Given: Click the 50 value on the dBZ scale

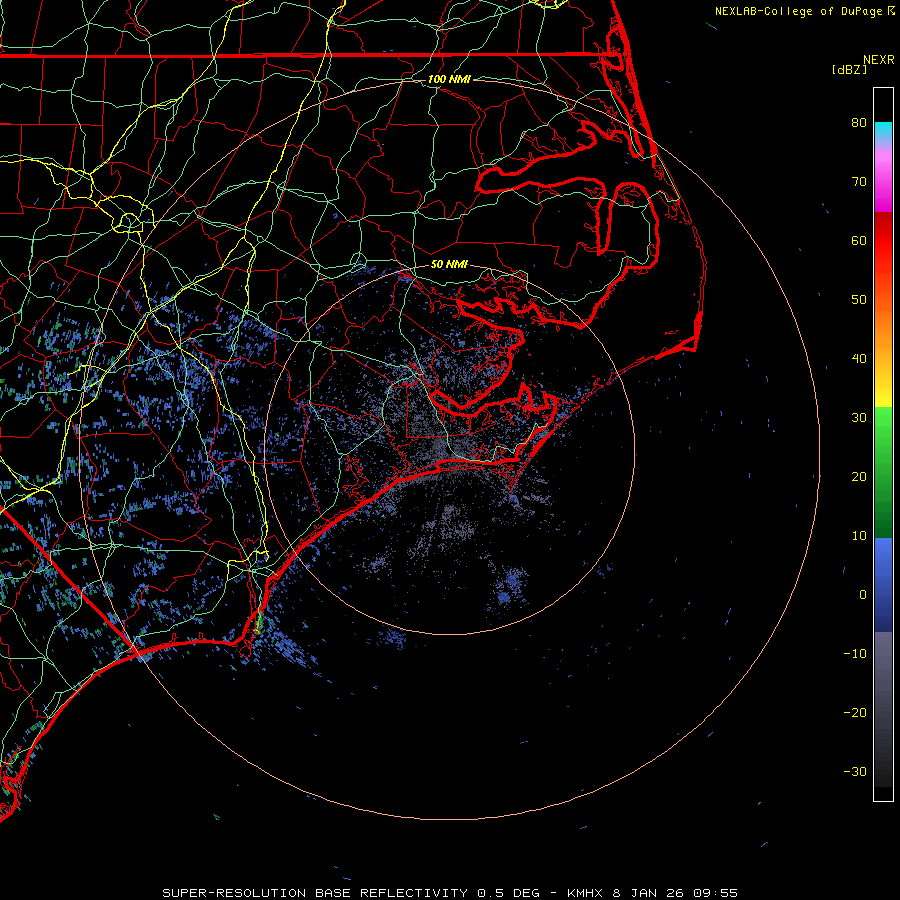Looking at the screenshot, I should 859,300.
